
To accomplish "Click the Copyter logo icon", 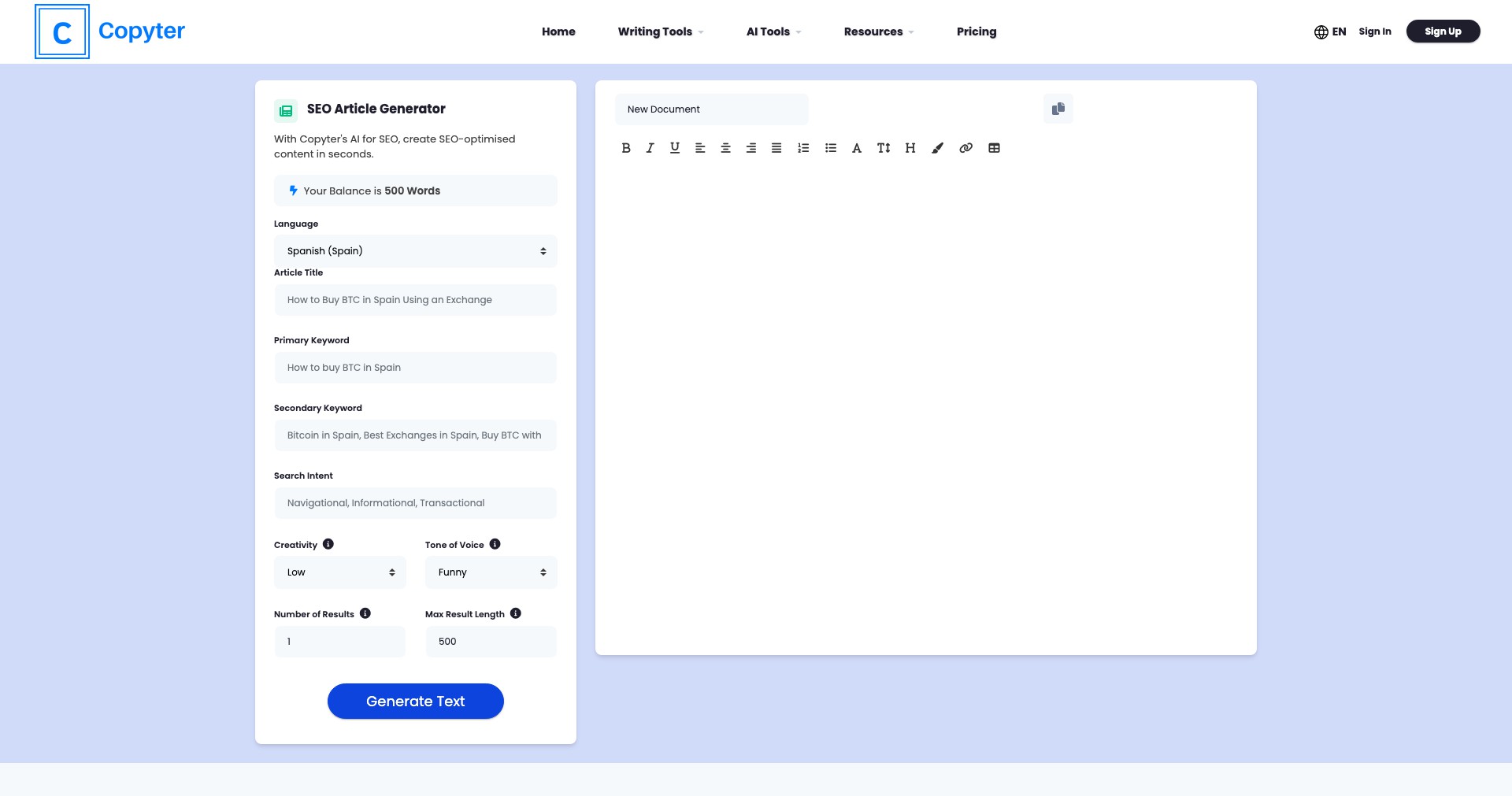I will click(62, 31).
